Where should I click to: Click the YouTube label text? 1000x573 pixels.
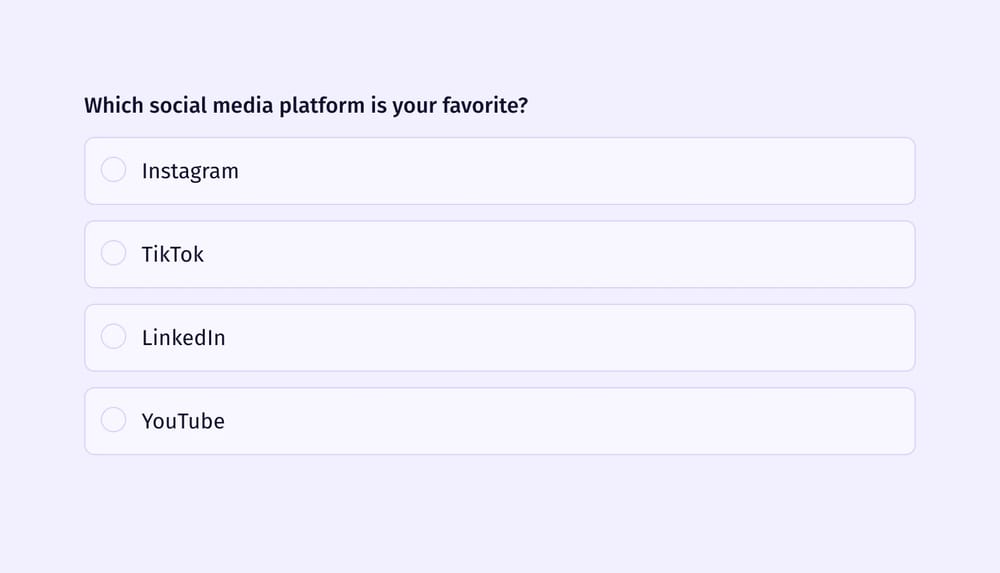[x=183, y=421]
